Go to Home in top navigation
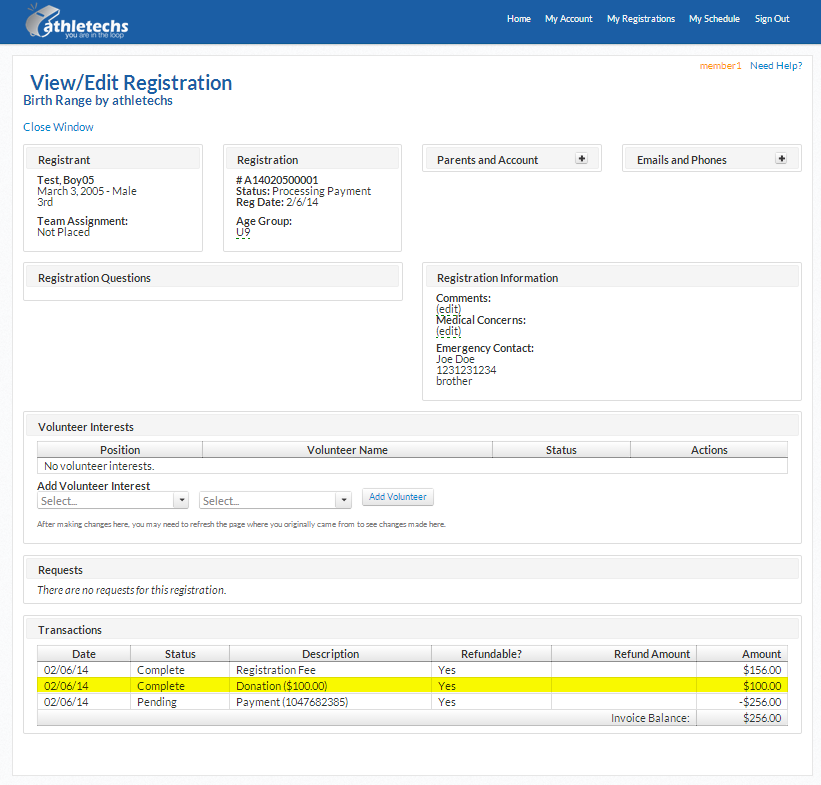 click(x=518, y=19)
